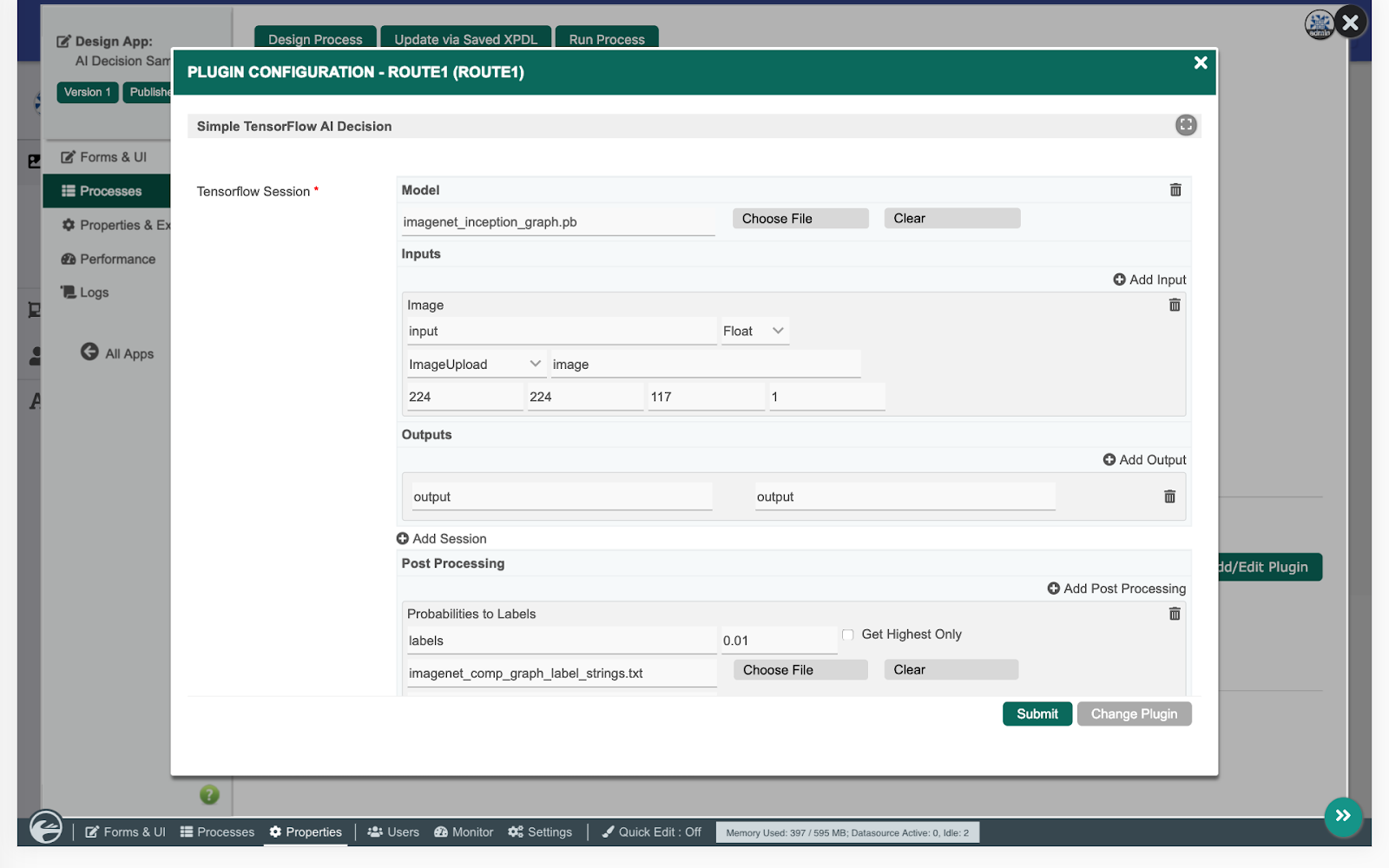Screen dimensions: 1389x868
Task: Edit the mean value 117 field
Action: coord(708,397)
